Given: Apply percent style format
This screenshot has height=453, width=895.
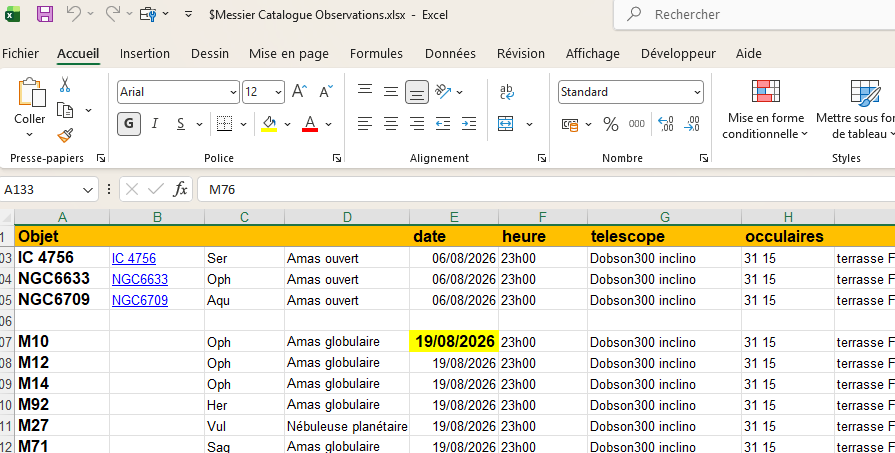Looking at the screenshot, I should tap(611, 124).
